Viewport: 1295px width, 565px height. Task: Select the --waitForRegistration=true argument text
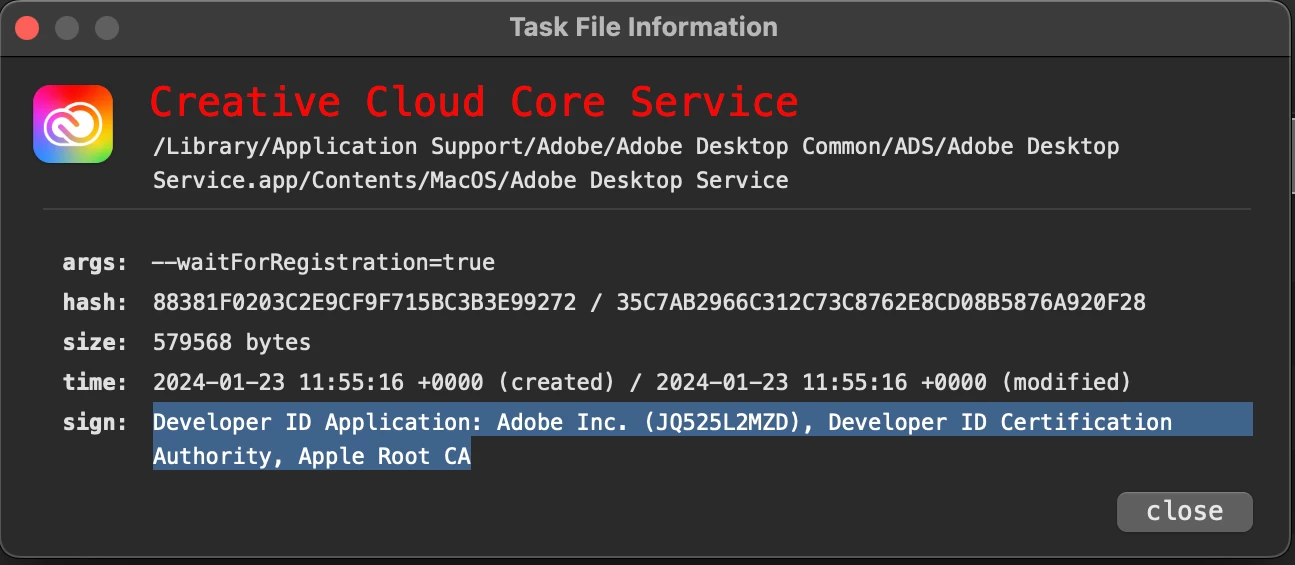(324, 263)
